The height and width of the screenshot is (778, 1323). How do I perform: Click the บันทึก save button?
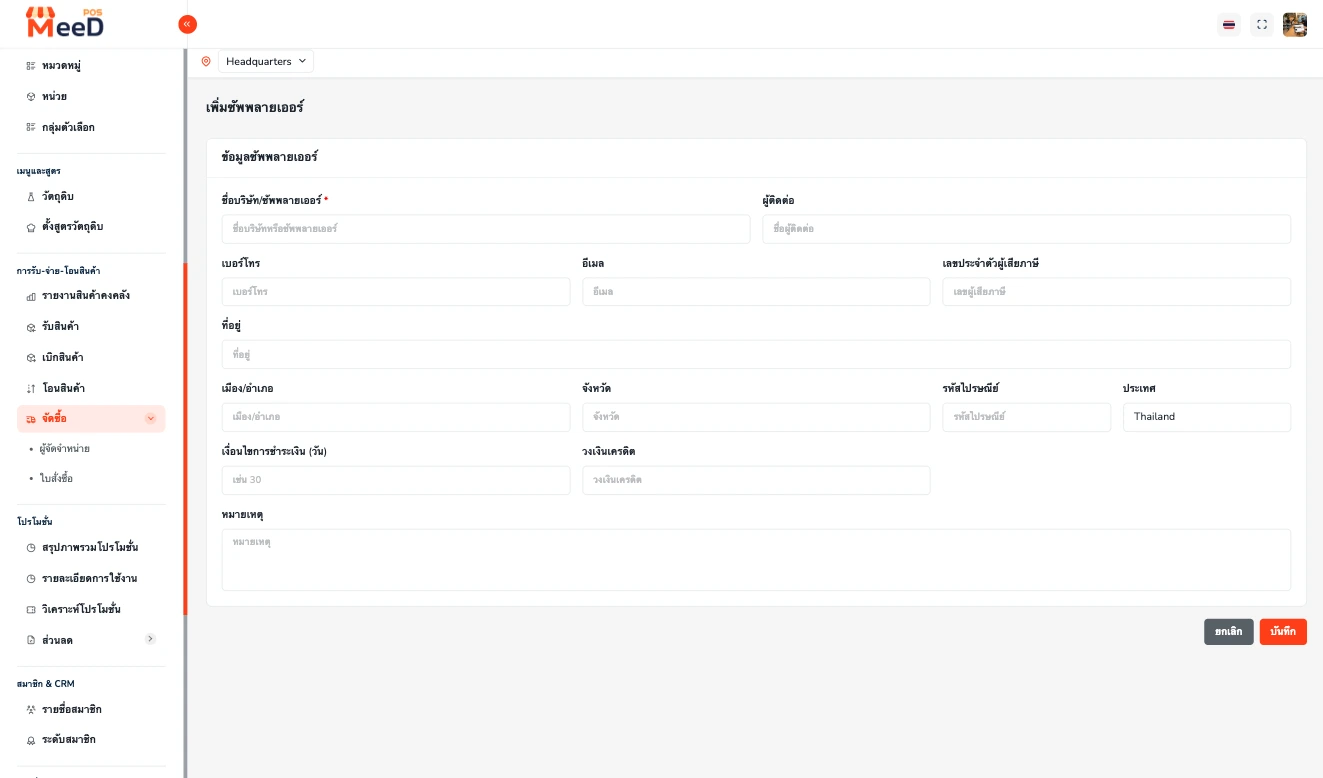(1283, 632)
